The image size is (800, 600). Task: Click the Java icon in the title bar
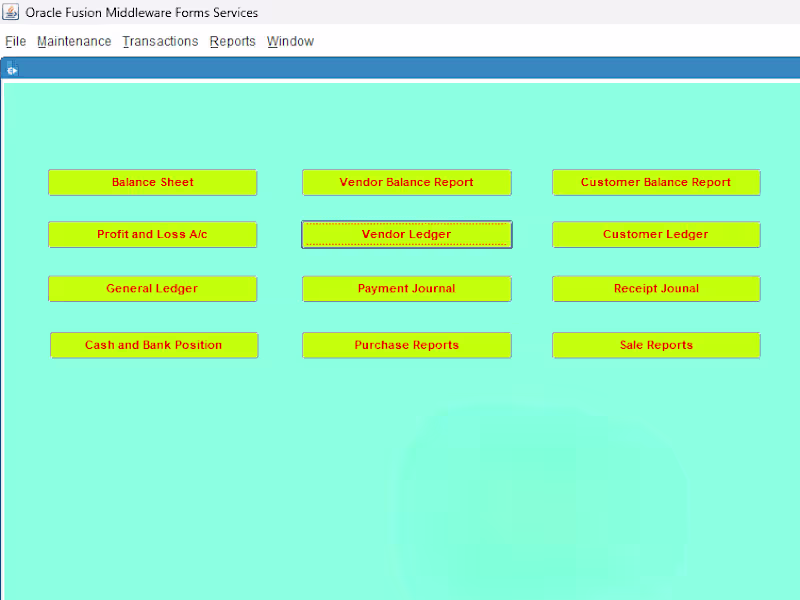[11, 12]
